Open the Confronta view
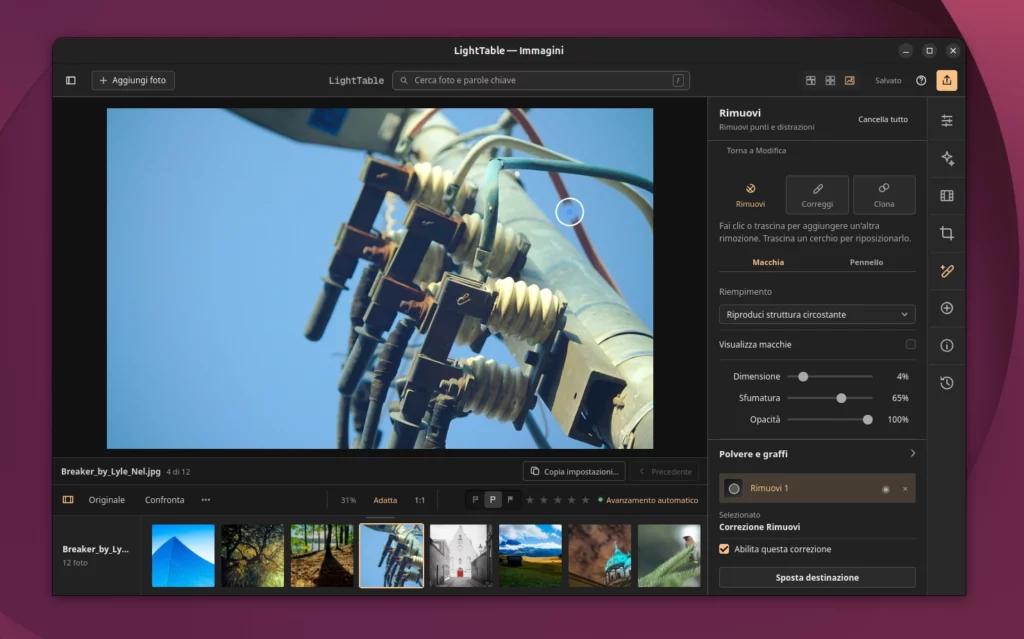1024x639 pixels. pos(165,500)
